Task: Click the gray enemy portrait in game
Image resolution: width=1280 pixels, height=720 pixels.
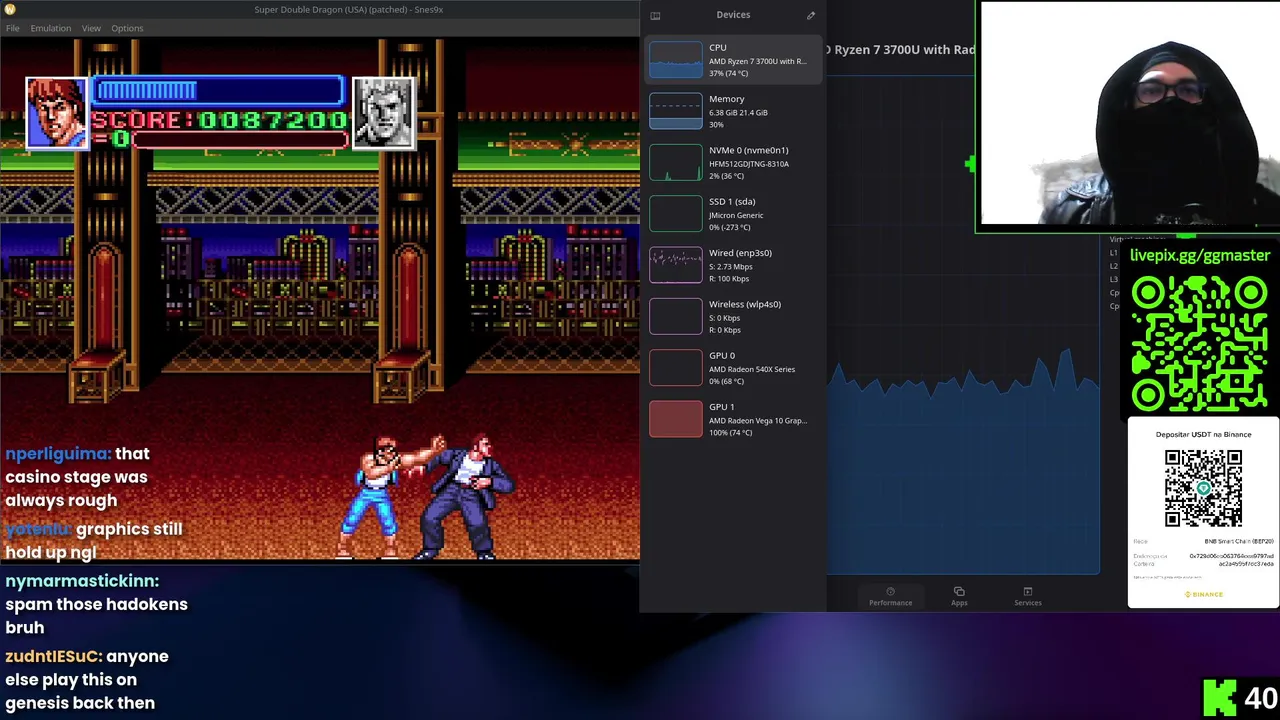Action: (x=384, y=112)
